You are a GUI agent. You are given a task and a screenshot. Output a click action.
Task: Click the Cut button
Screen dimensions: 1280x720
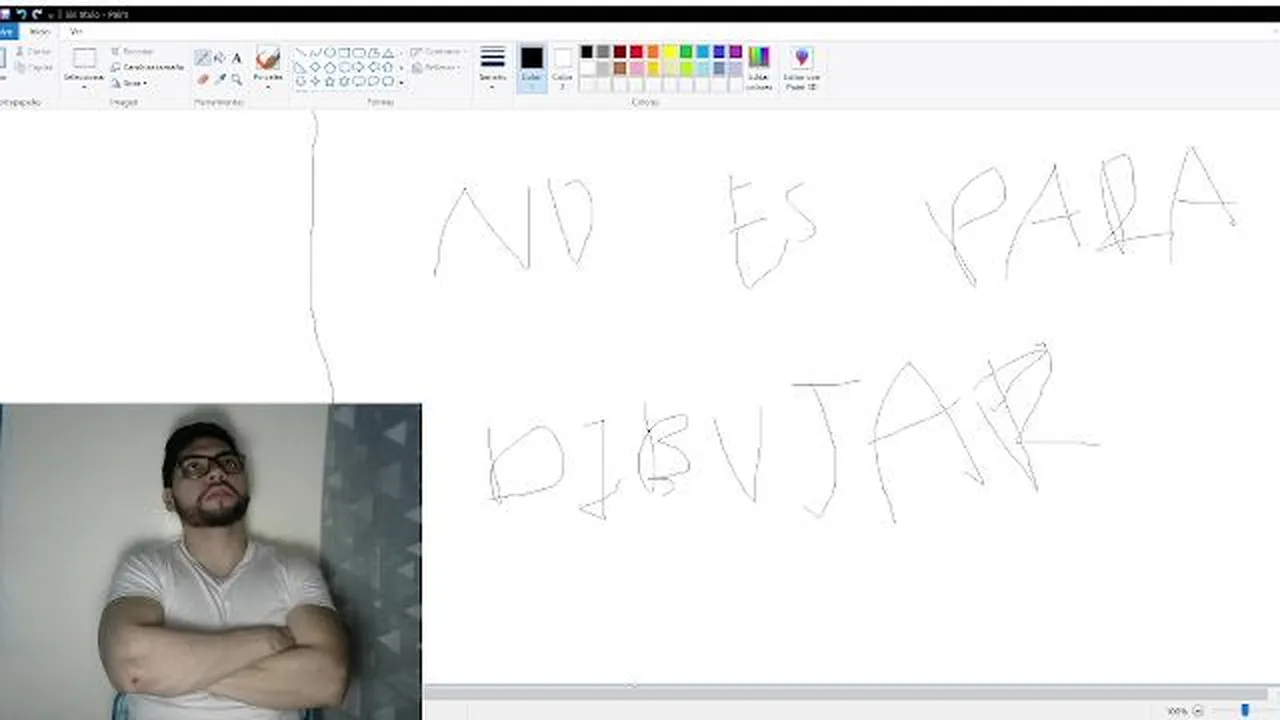[34, 51]
